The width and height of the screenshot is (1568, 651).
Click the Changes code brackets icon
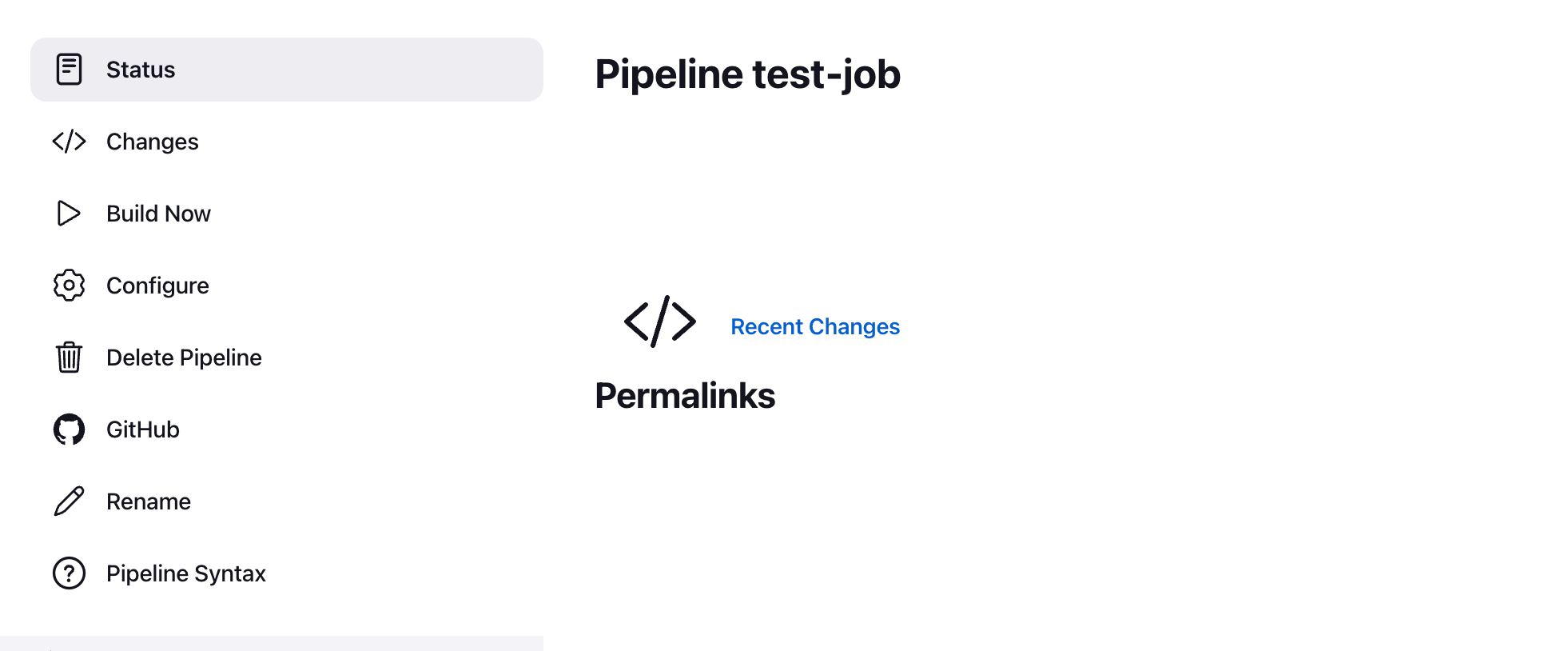[69, 142]
